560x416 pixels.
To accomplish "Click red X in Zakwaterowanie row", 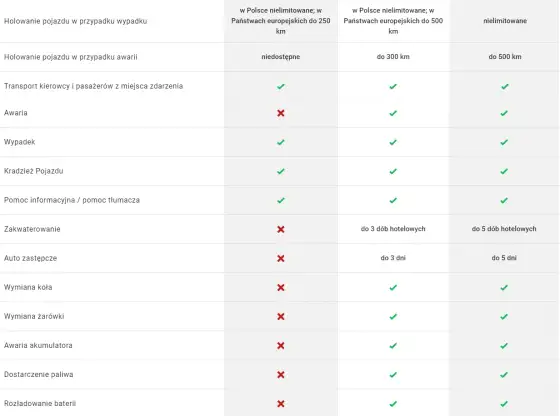I will [x=281, y=229].
